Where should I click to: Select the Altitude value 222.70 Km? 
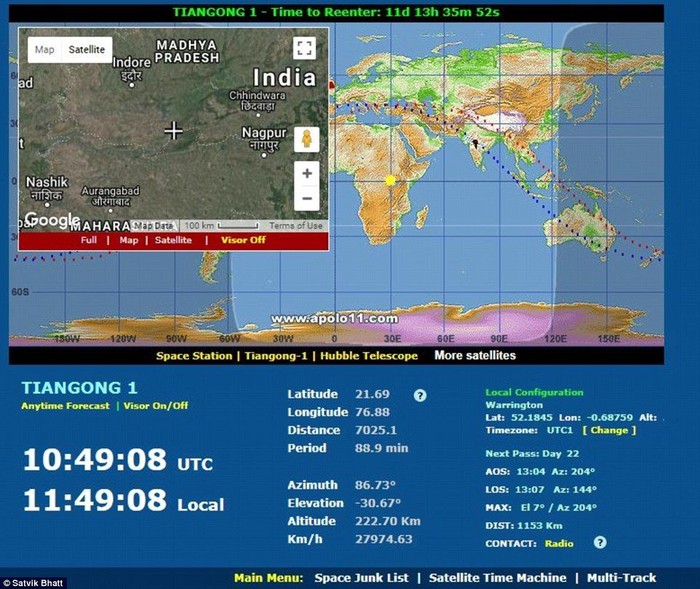tap(388, 521)
